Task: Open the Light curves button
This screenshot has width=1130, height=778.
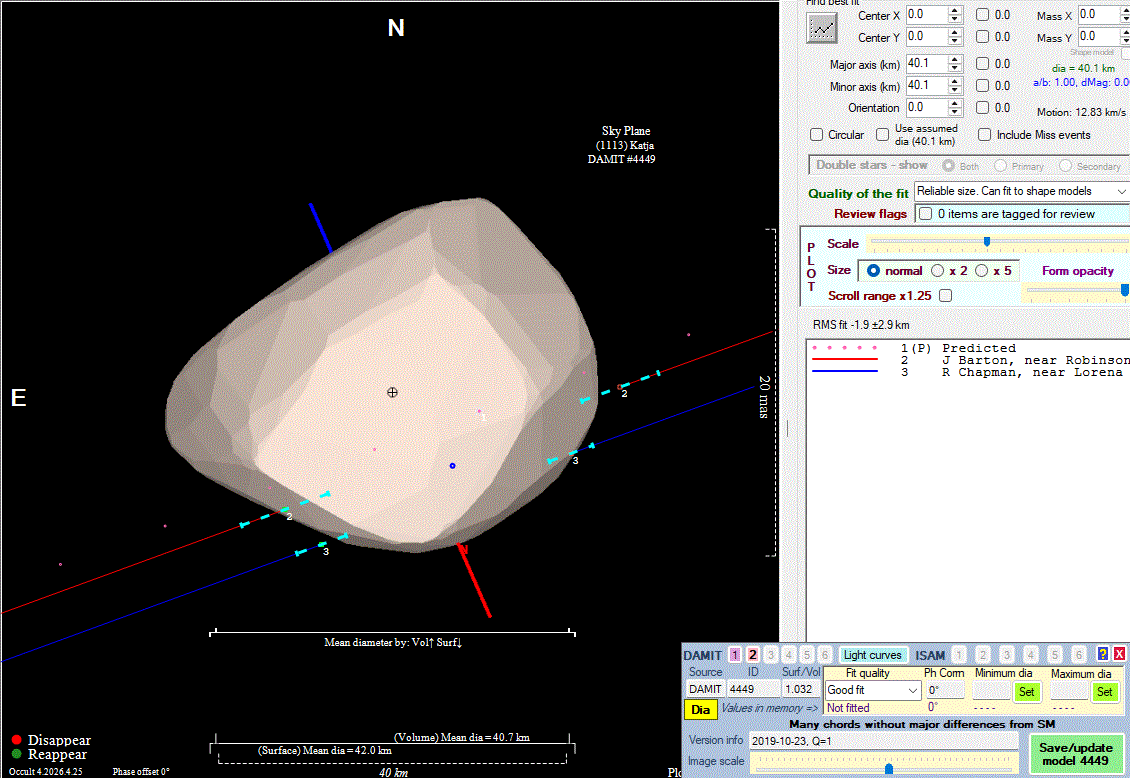Action: pos(872,655)
